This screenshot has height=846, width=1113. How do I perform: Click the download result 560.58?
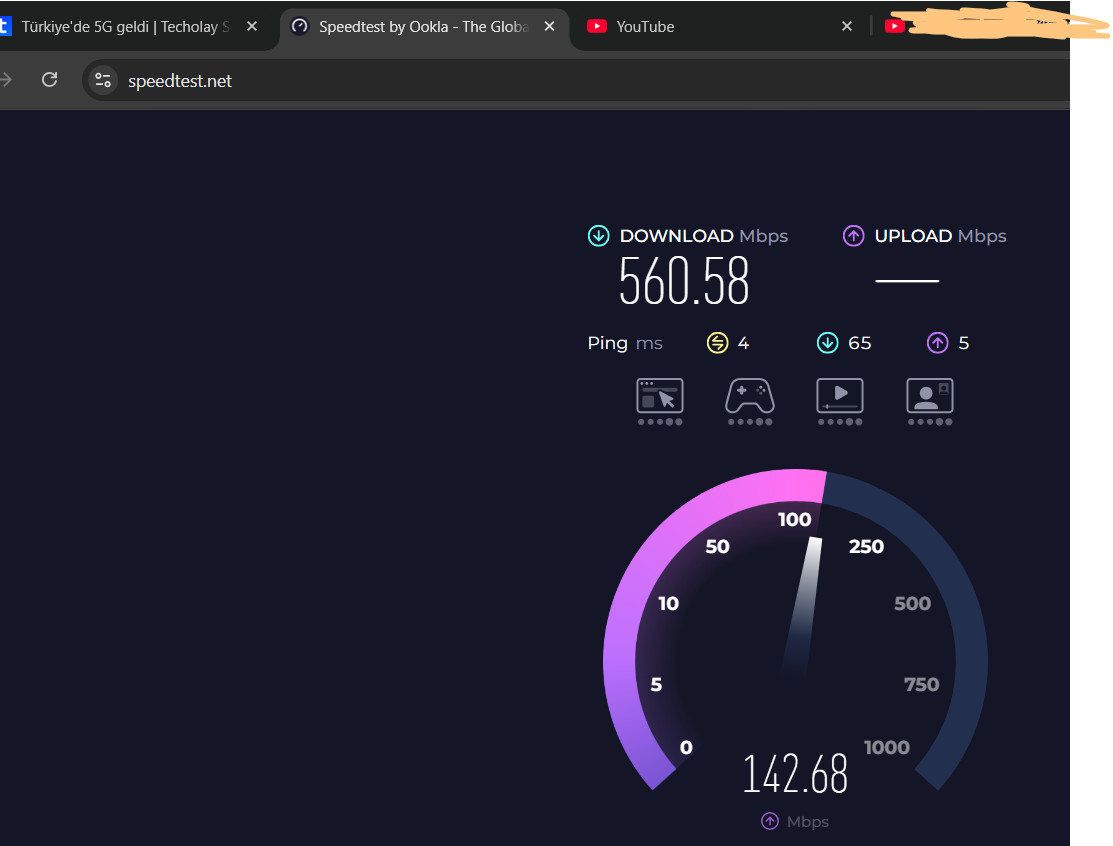tap(684, 281)
